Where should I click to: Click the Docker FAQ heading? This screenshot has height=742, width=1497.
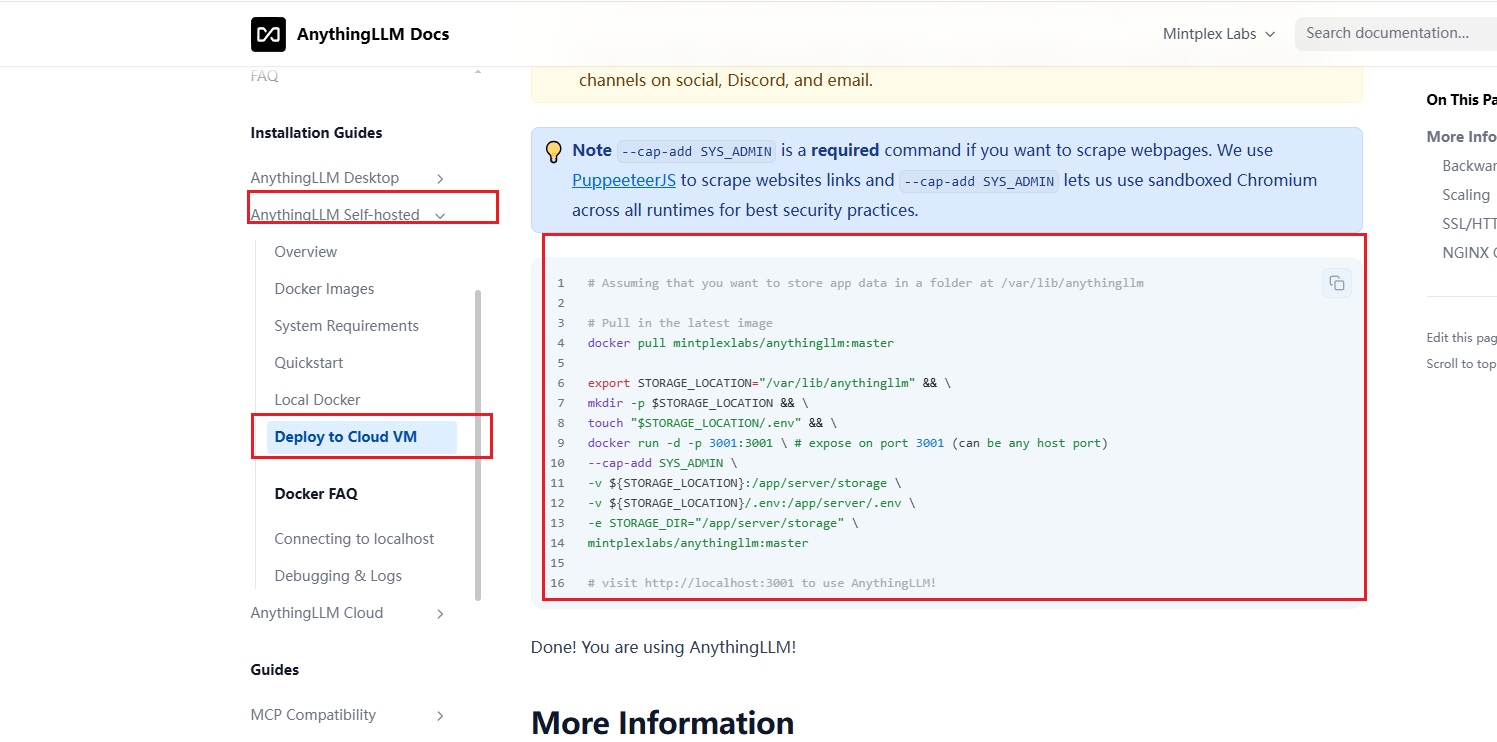pyautogui.click(x=316, y=494)
